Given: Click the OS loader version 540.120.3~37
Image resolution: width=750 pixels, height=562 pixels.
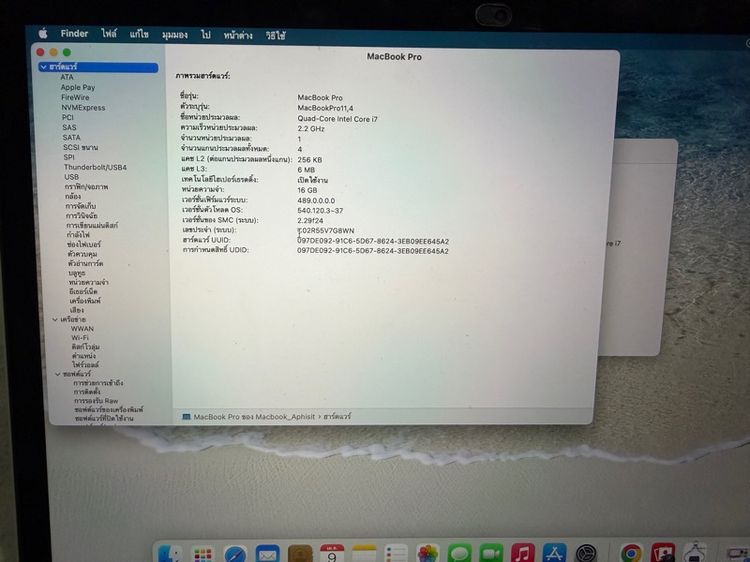Looking at the screenshot, I should click(320, 210).
